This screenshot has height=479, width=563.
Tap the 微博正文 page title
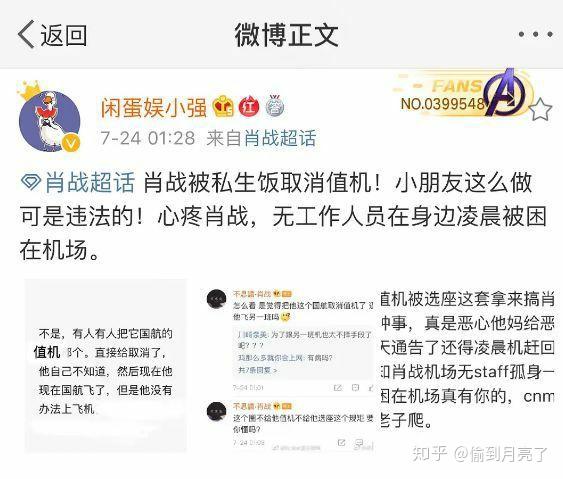[x=287, y=35]
